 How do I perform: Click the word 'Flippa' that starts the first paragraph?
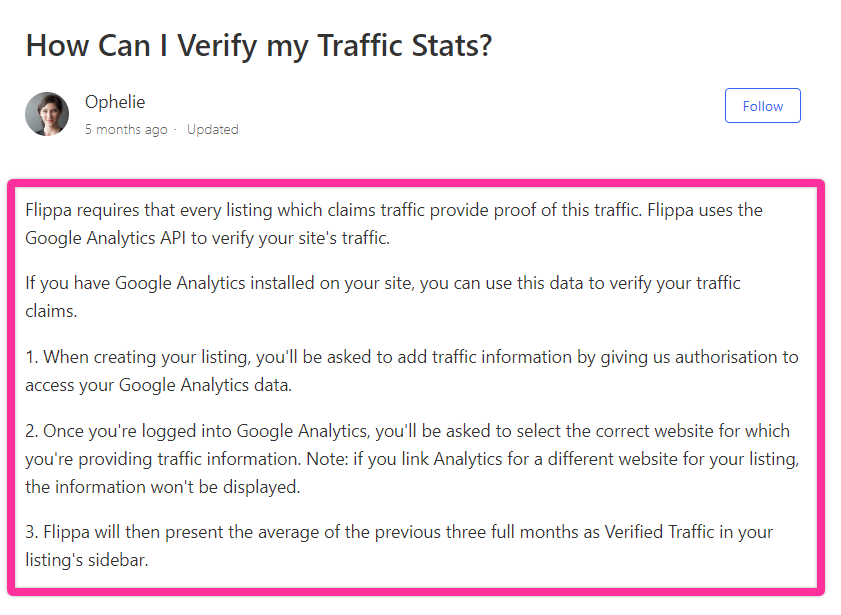(x=48, y=210)
